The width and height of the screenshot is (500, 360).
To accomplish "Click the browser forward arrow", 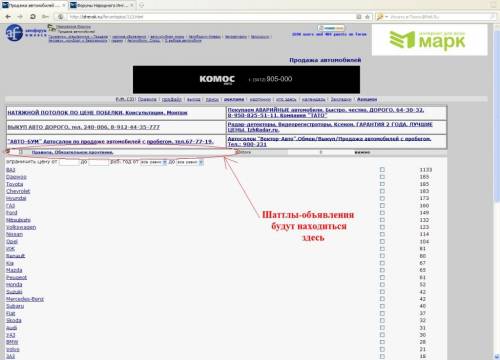I will tap(20, 16).
